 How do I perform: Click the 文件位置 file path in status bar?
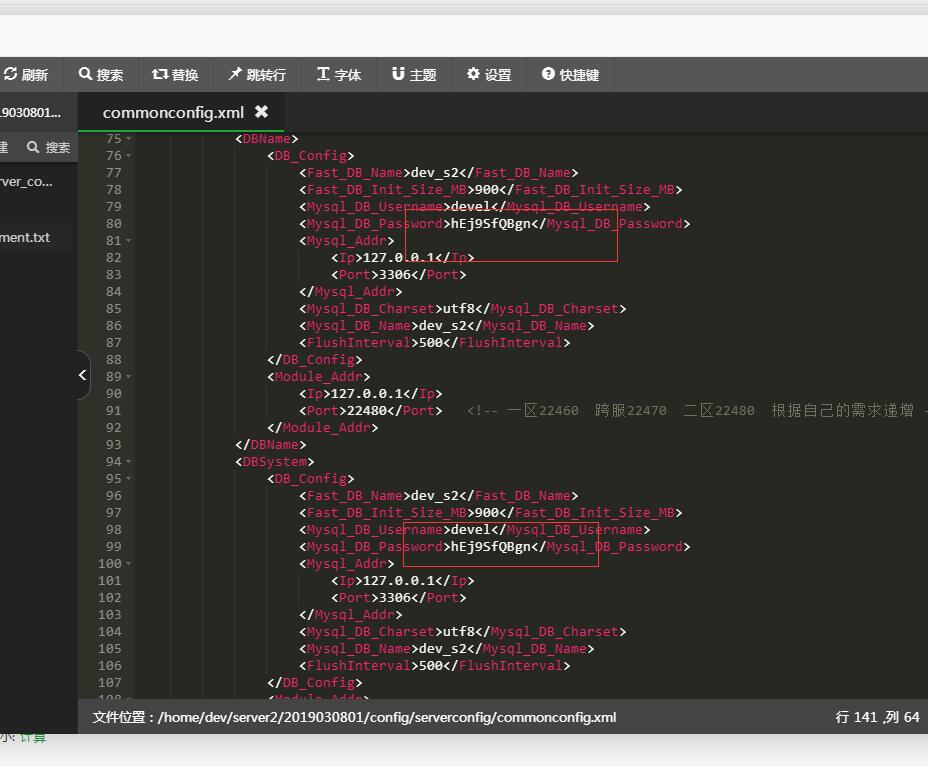point(354,717)
